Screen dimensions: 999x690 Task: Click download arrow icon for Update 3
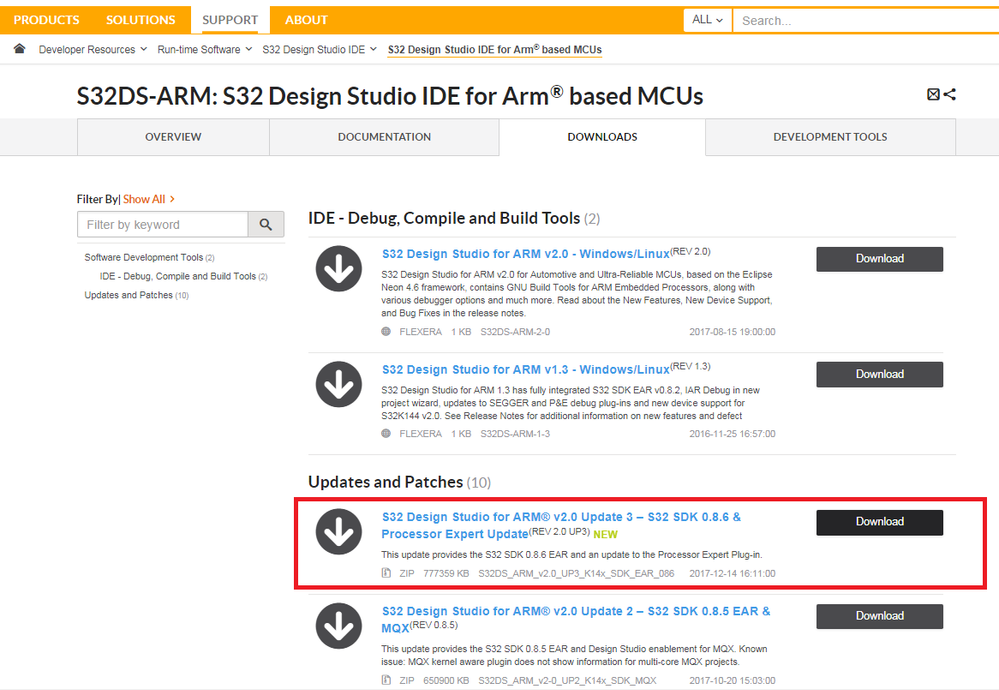(x=339, y=531)
